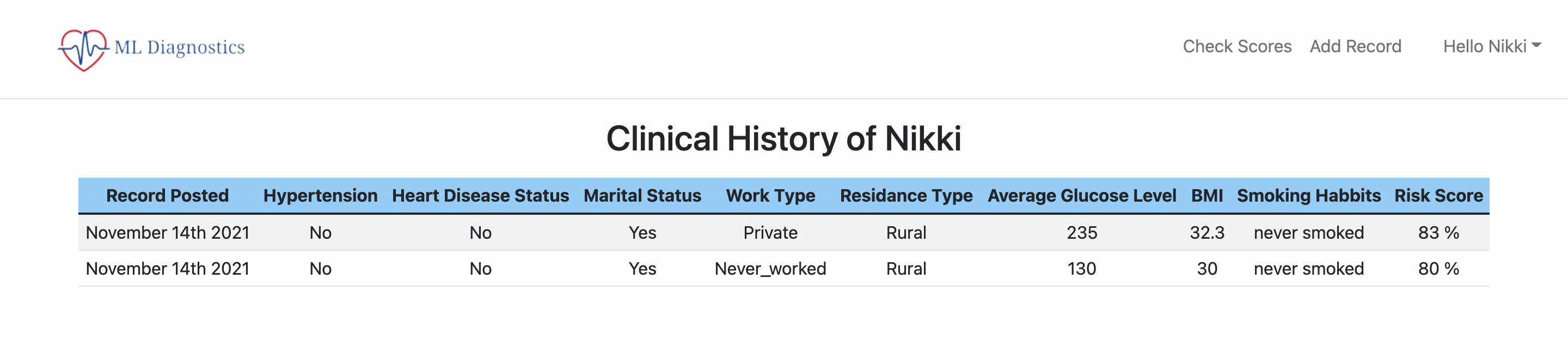Click the Work Type column header
The height and width of the screenshot is (351, 1568).
pos(770,196)
